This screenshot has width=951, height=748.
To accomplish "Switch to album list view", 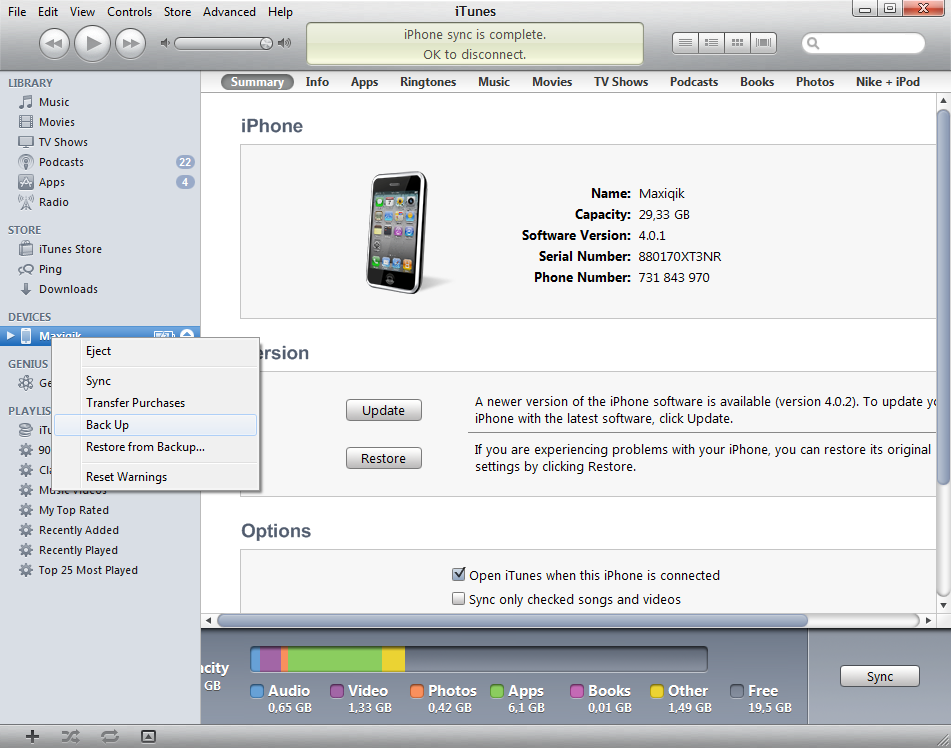I will pyautogui.click(x=711, y=42).
